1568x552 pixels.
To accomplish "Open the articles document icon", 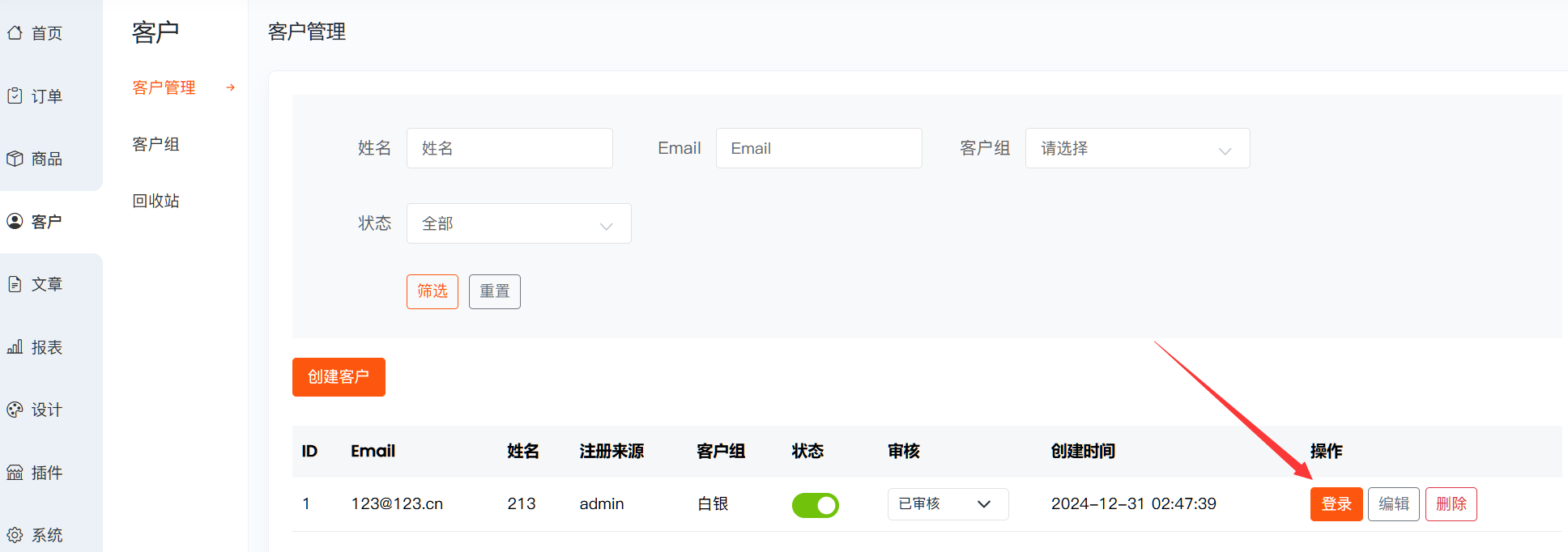I will coord(15,284).
